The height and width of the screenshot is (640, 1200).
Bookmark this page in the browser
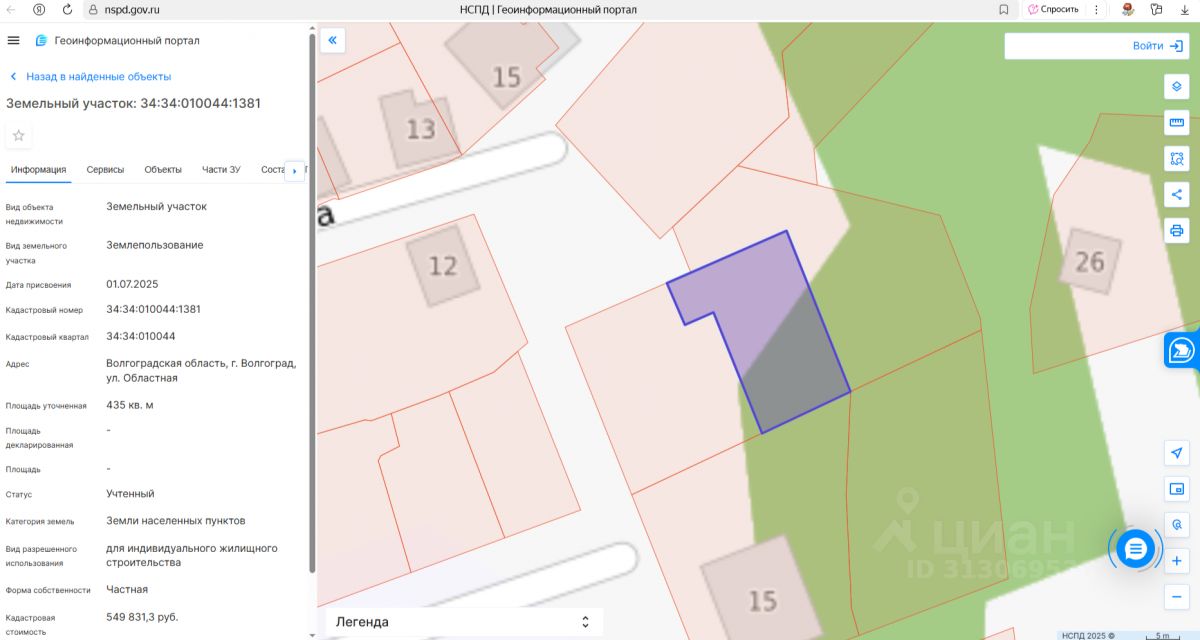tap(1004, 9)
